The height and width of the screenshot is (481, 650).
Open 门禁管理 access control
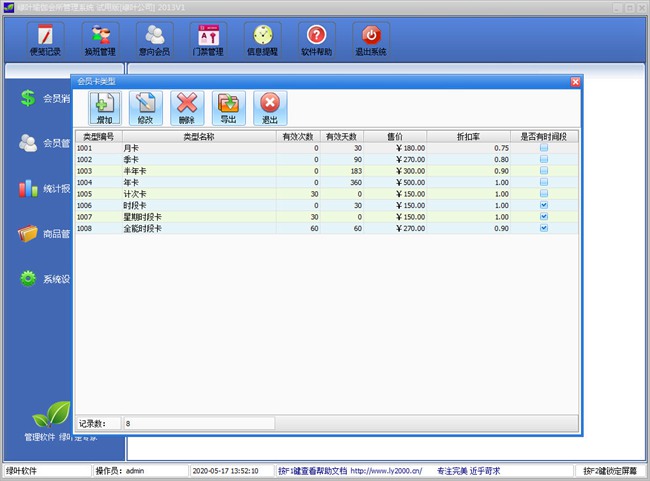click(x=208, y=40)
